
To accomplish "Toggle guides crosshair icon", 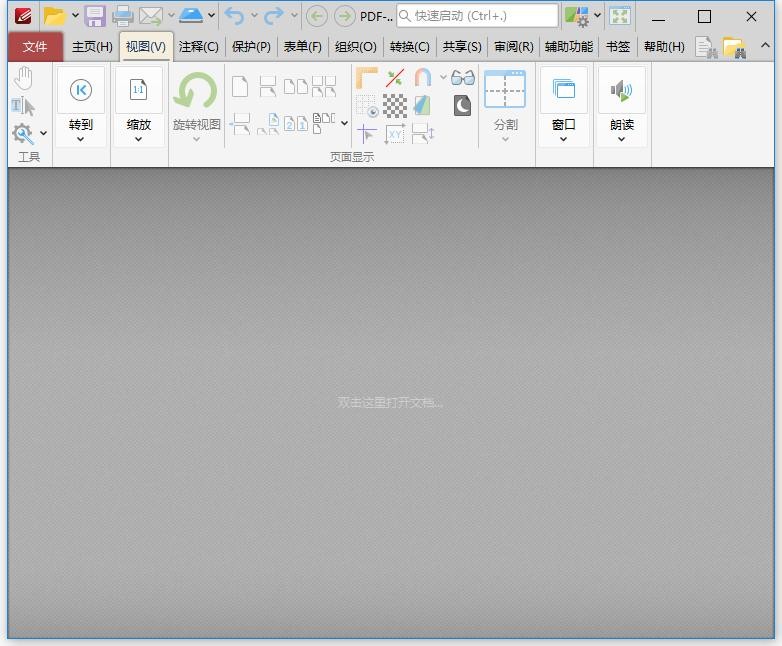I will point(367,134).
